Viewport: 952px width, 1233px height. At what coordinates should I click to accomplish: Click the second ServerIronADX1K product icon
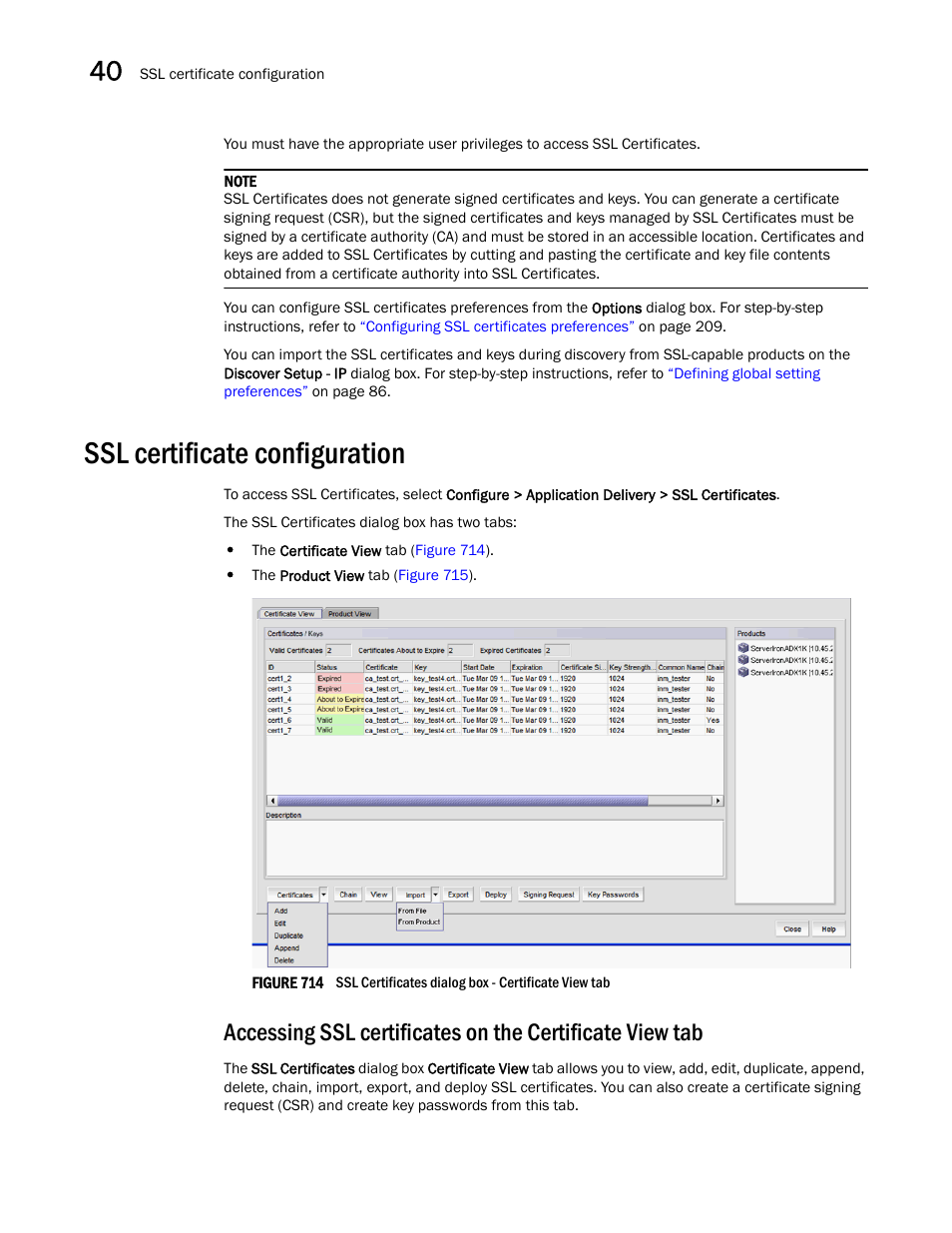click(x=742, y=660)
